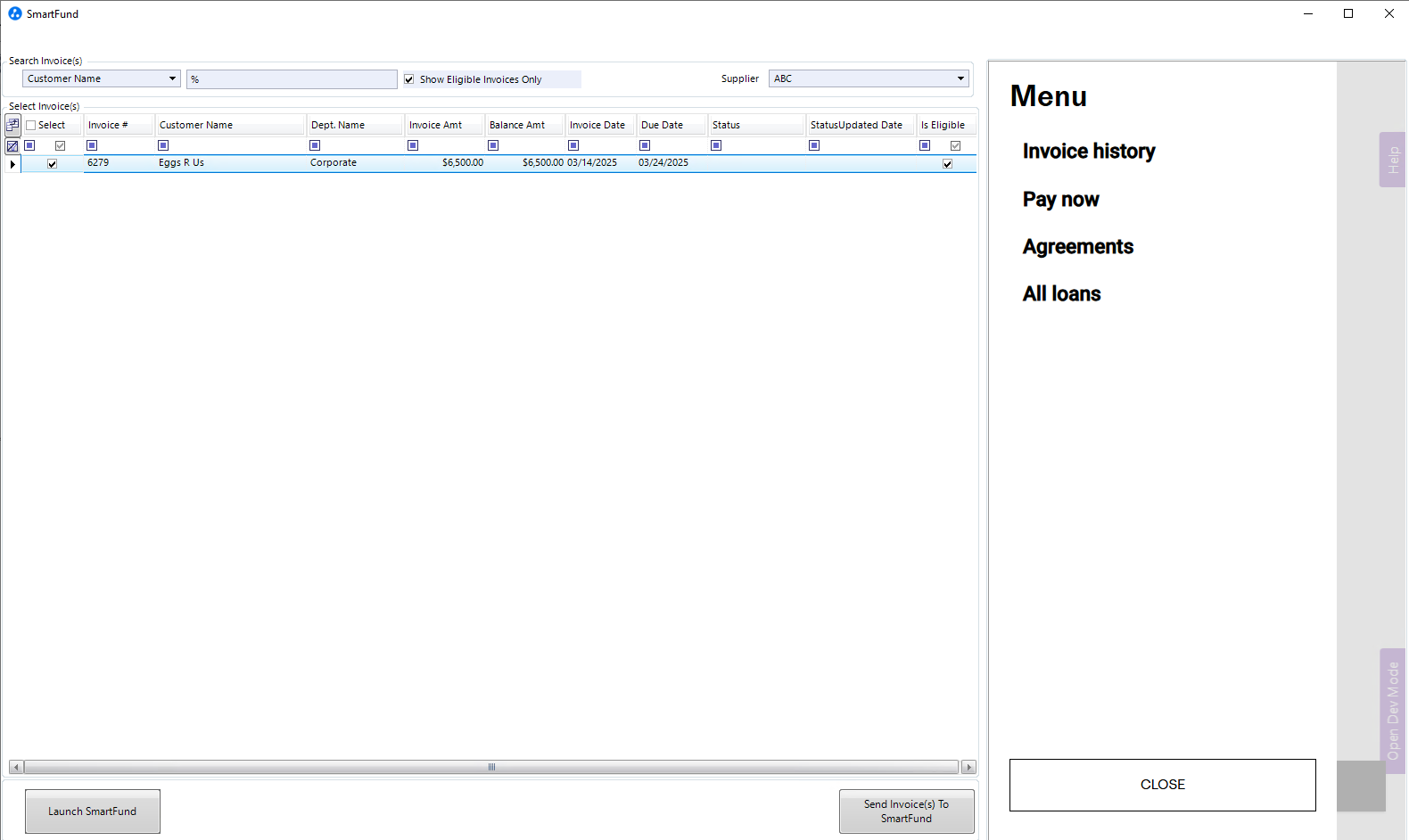
Task: Click the search text field containing %
Action: (x=292, y=79)
